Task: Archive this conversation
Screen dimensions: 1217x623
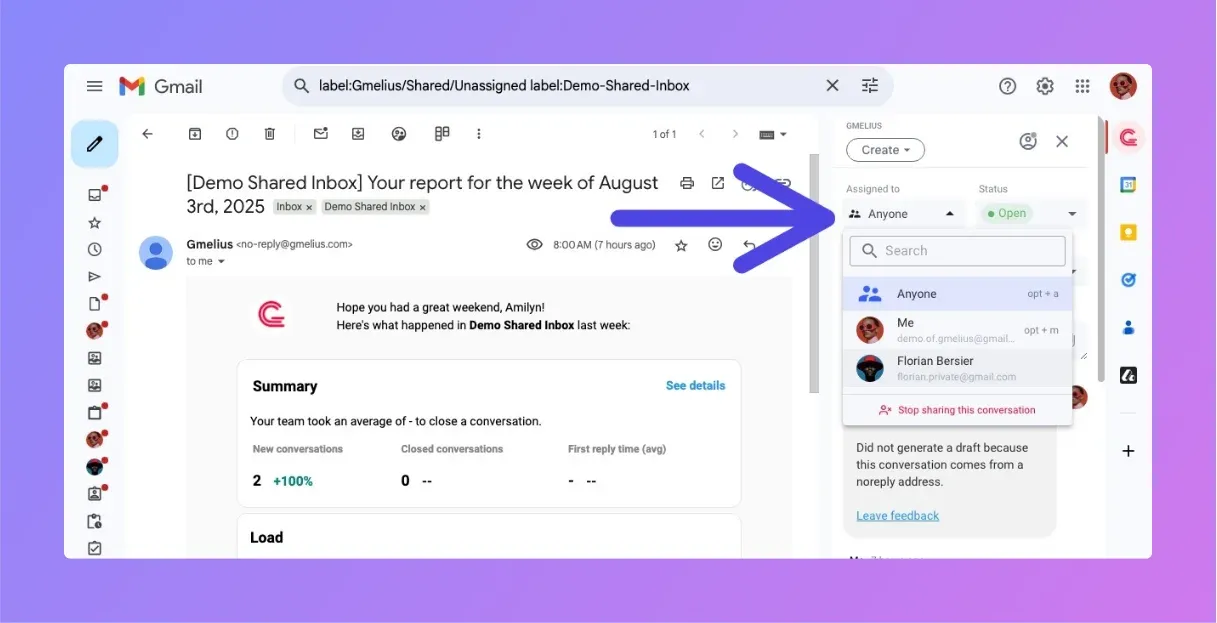Action: (195, 134)
